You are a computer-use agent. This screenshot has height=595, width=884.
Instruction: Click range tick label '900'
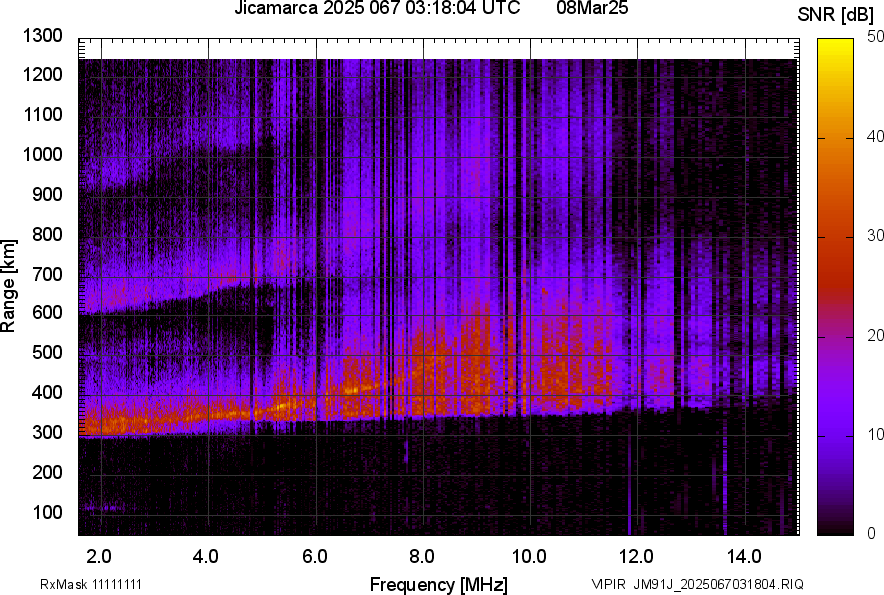click(47, 194)
